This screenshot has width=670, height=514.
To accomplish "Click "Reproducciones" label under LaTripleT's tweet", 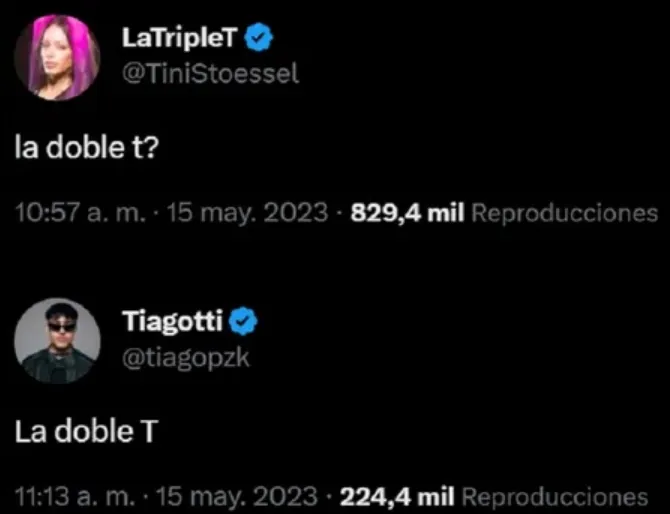I will point(563,213).
